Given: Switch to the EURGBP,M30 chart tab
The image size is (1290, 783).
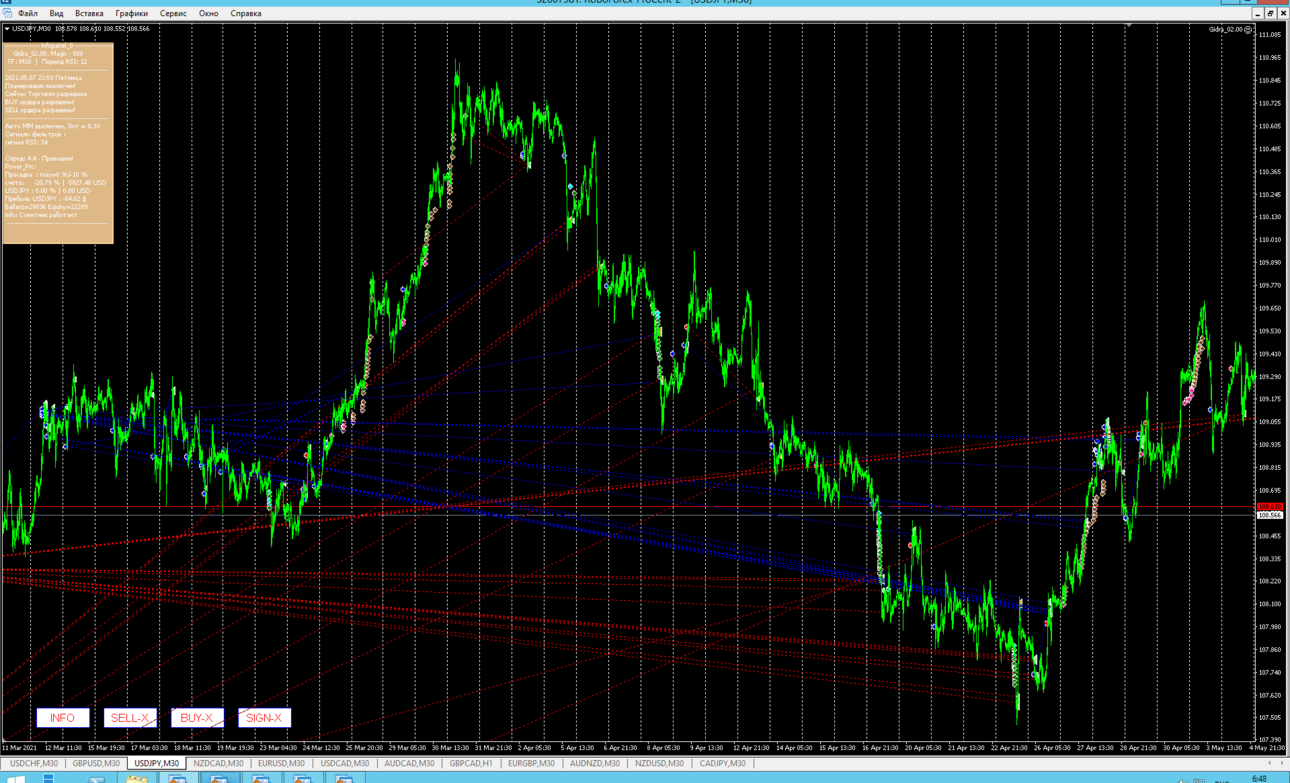Looking at the screenshot, I should [531, 763].
